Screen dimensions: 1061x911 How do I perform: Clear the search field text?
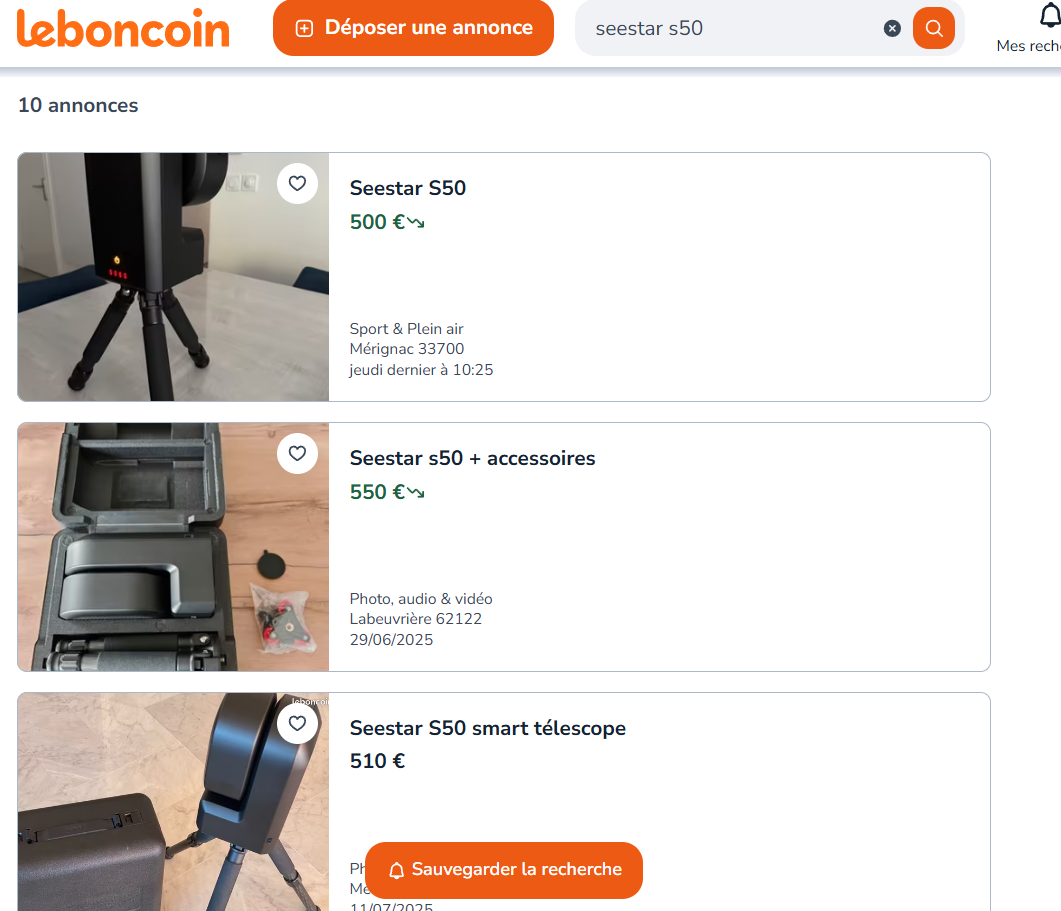(x=892, y=28)
